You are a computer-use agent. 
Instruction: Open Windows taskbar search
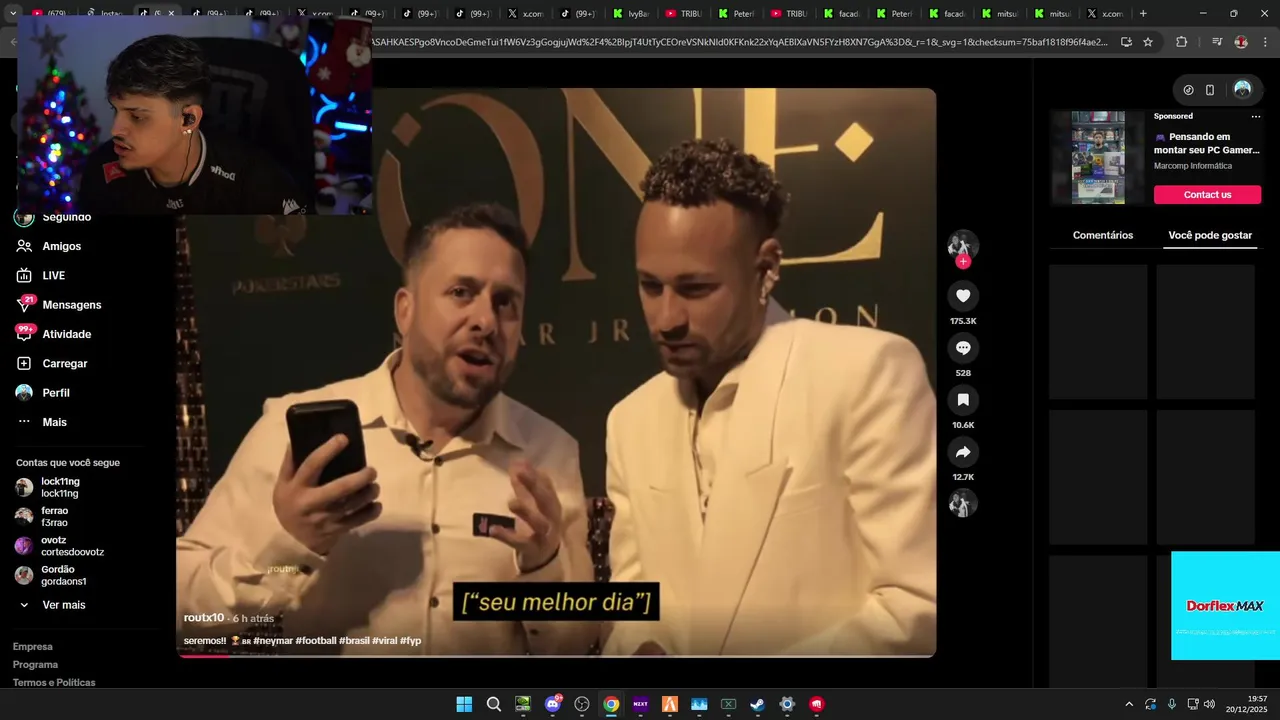coord(494,704)
